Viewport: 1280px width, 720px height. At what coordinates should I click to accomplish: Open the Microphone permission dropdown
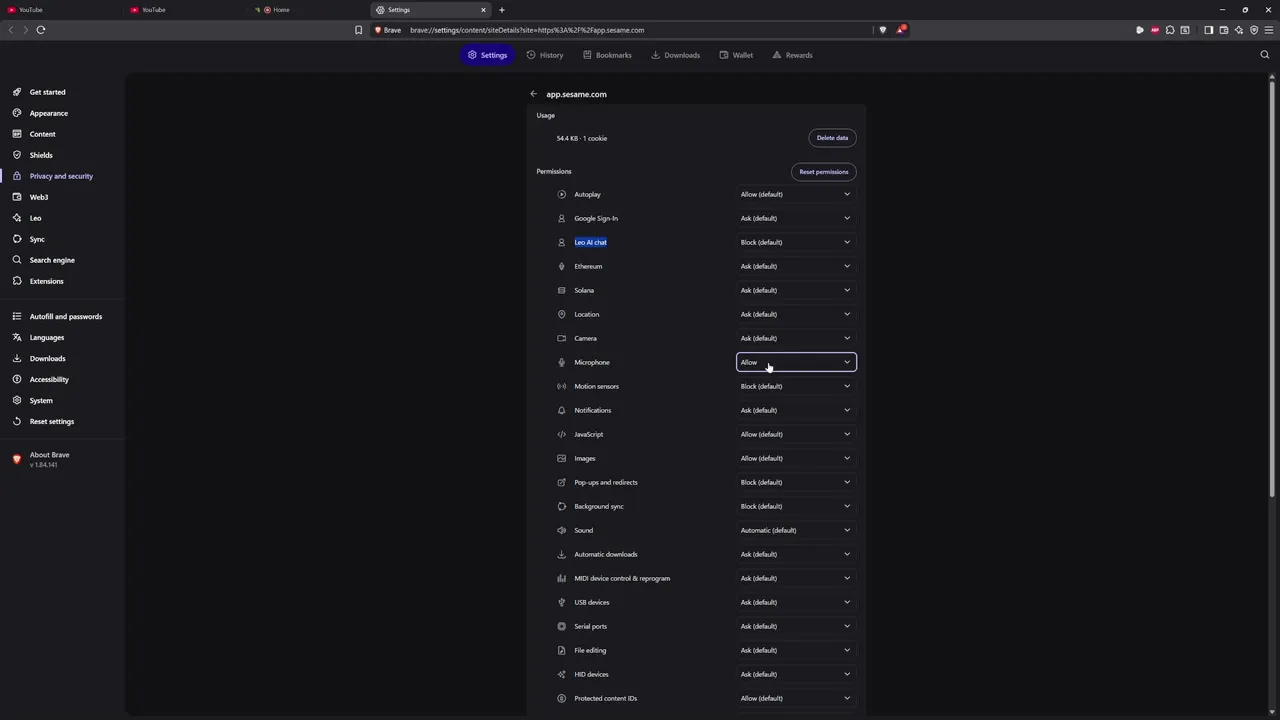click(x=796, y=362)
